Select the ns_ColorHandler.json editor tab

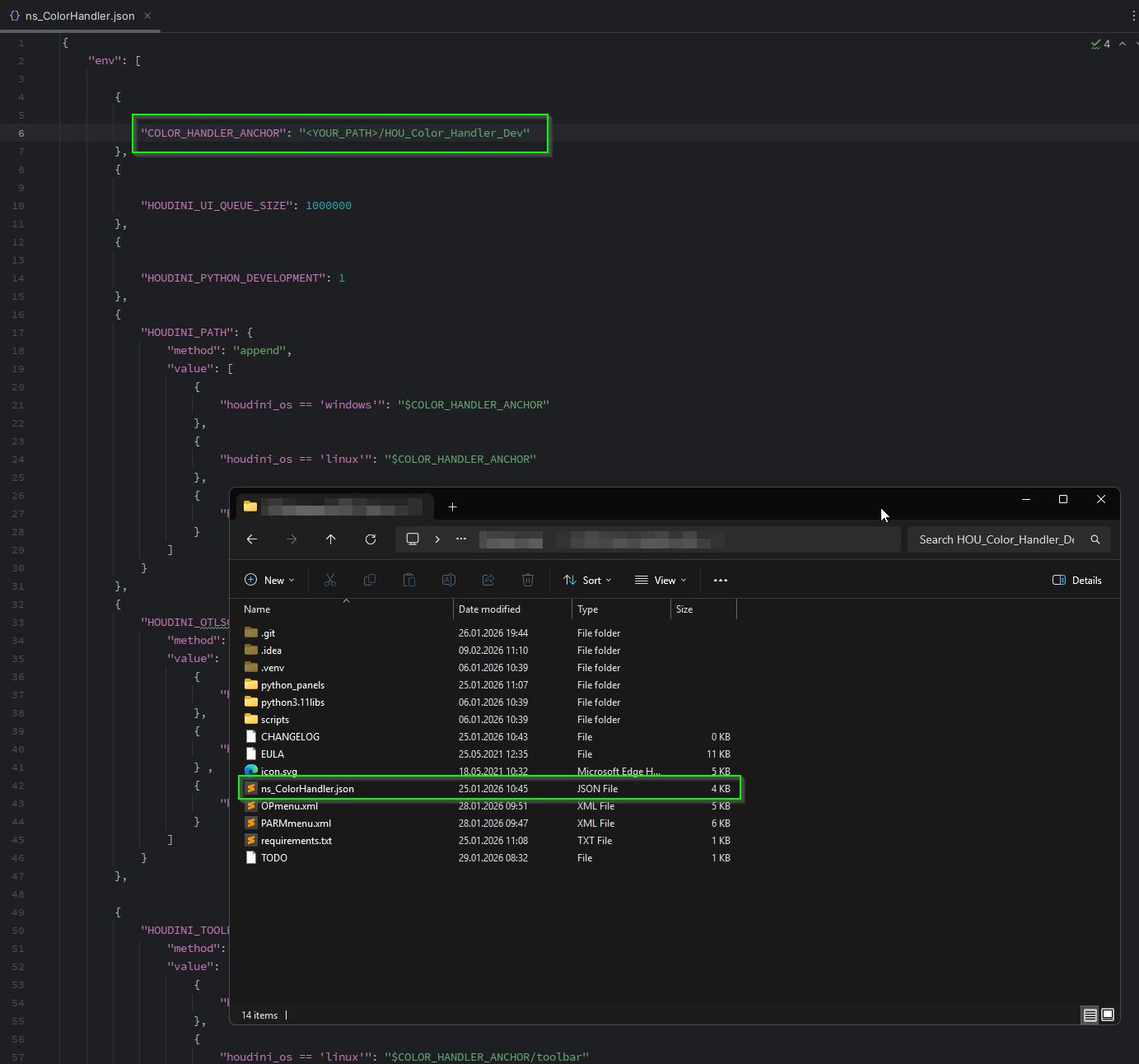coord(79,16)
